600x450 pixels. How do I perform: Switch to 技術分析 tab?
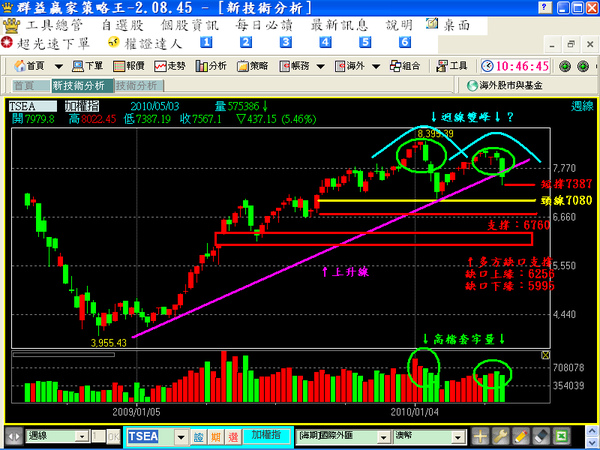pos(139,86)
